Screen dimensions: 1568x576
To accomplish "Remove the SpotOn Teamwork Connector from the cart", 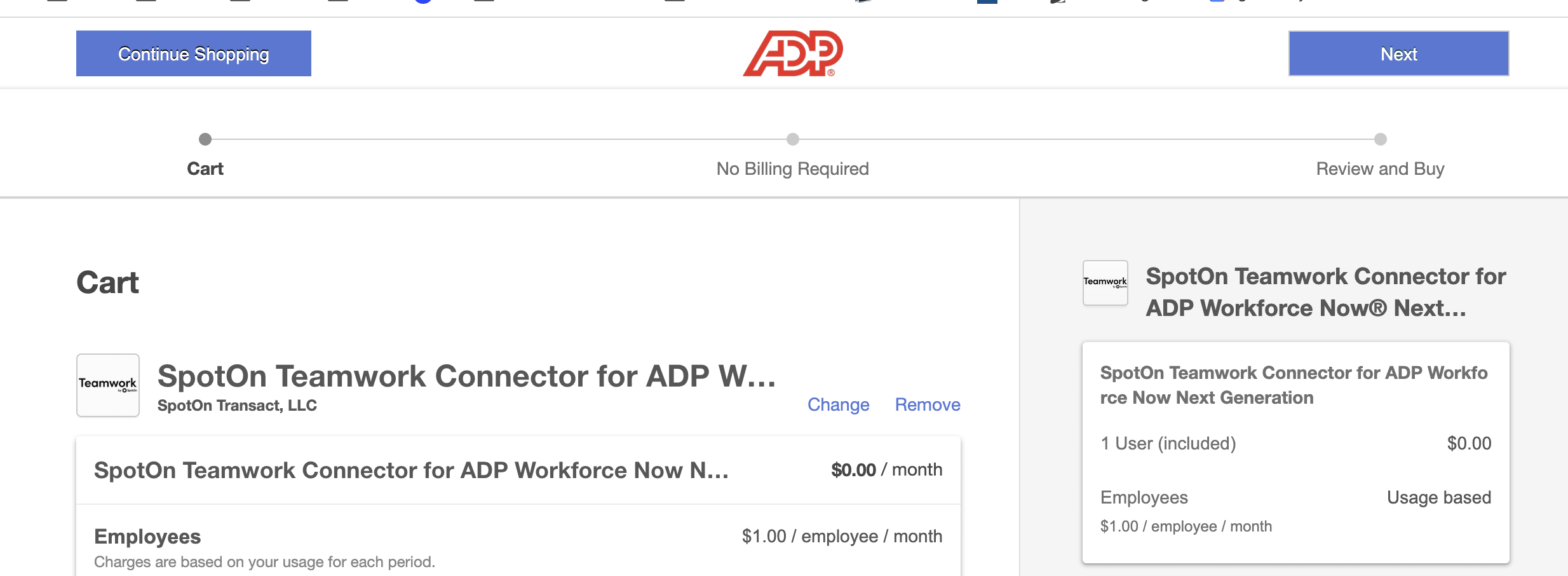I will 927,404.
